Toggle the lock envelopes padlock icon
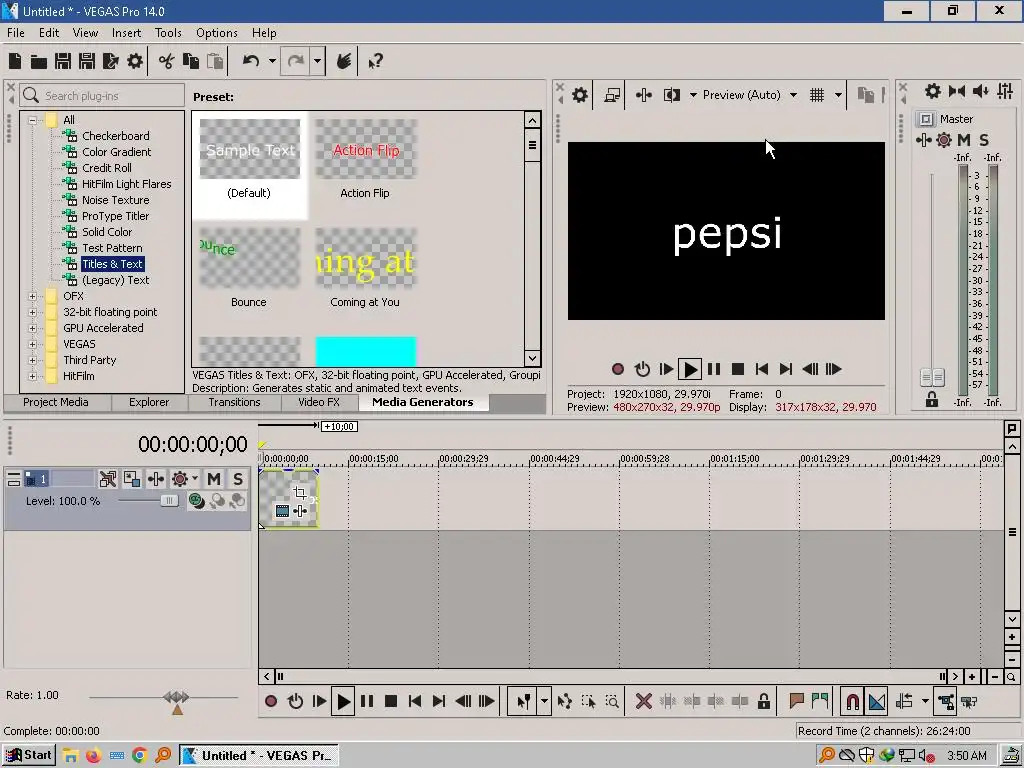Viewport: 1024px width, 768px height. (763, 701)
